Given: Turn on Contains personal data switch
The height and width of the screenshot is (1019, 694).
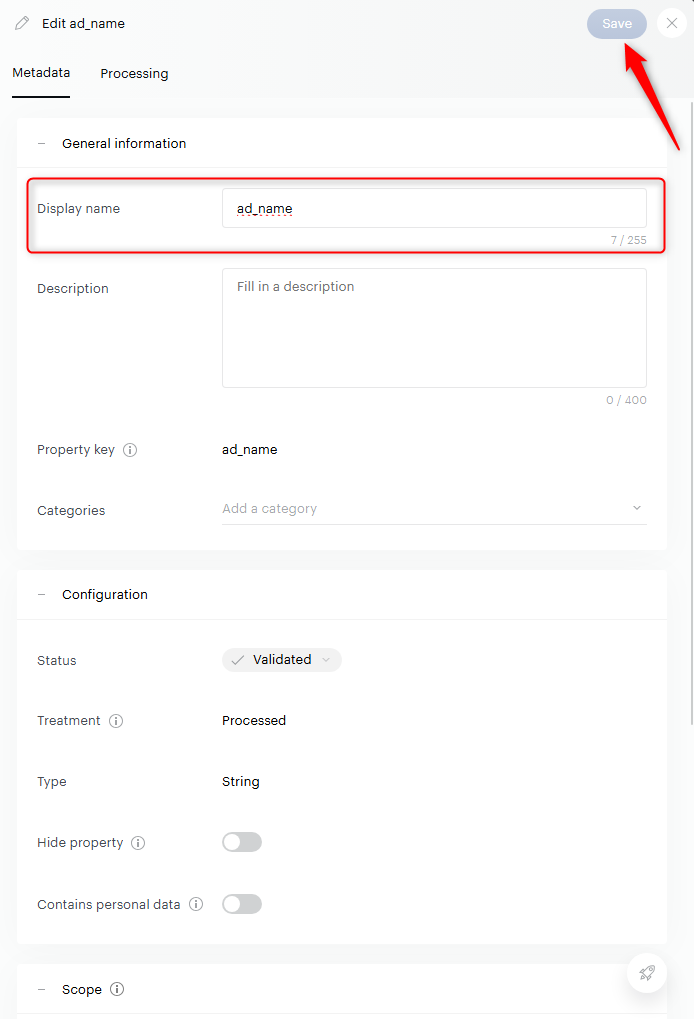Looking at the screenshot, I should (x=242, y=904).
